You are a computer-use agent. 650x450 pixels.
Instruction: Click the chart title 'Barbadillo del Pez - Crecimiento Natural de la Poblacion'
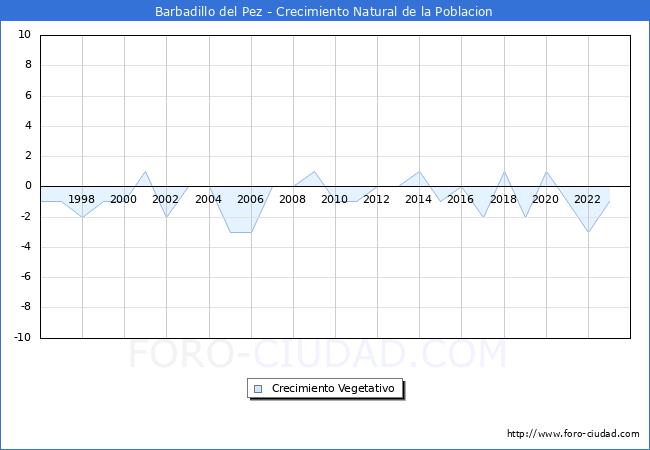tap(324, 11)
